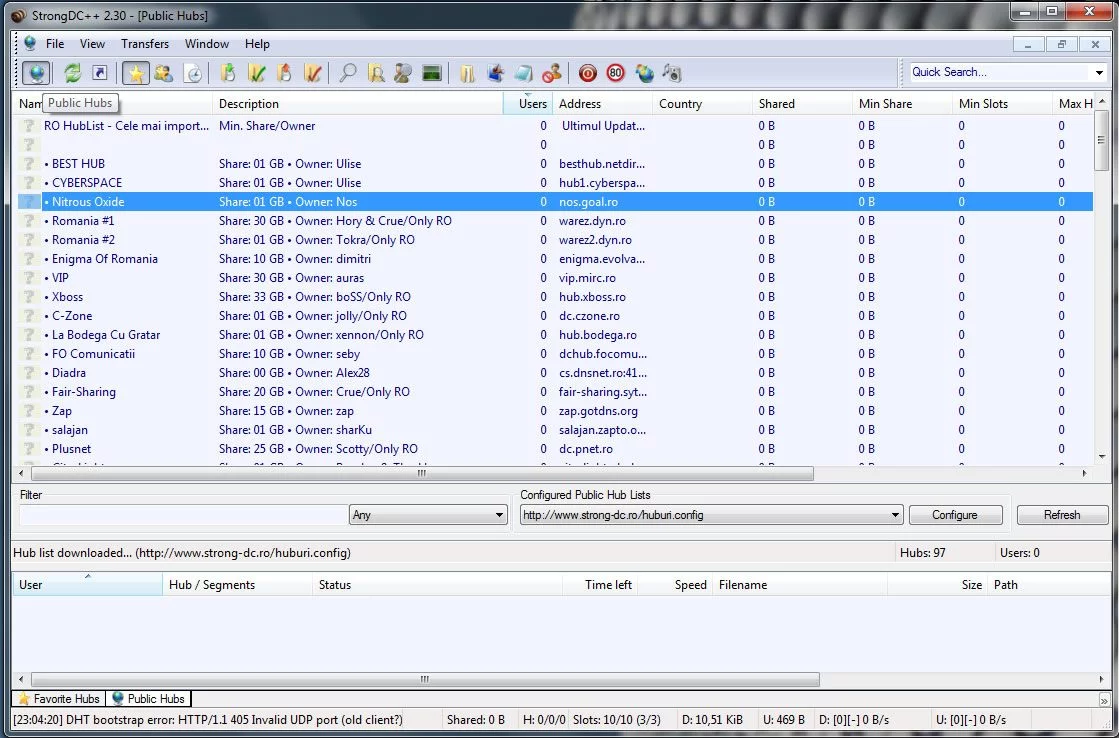Open Settings toolbar icon beside folder
This screenshot has height=738, width=1119.
(x=495, y=73)
